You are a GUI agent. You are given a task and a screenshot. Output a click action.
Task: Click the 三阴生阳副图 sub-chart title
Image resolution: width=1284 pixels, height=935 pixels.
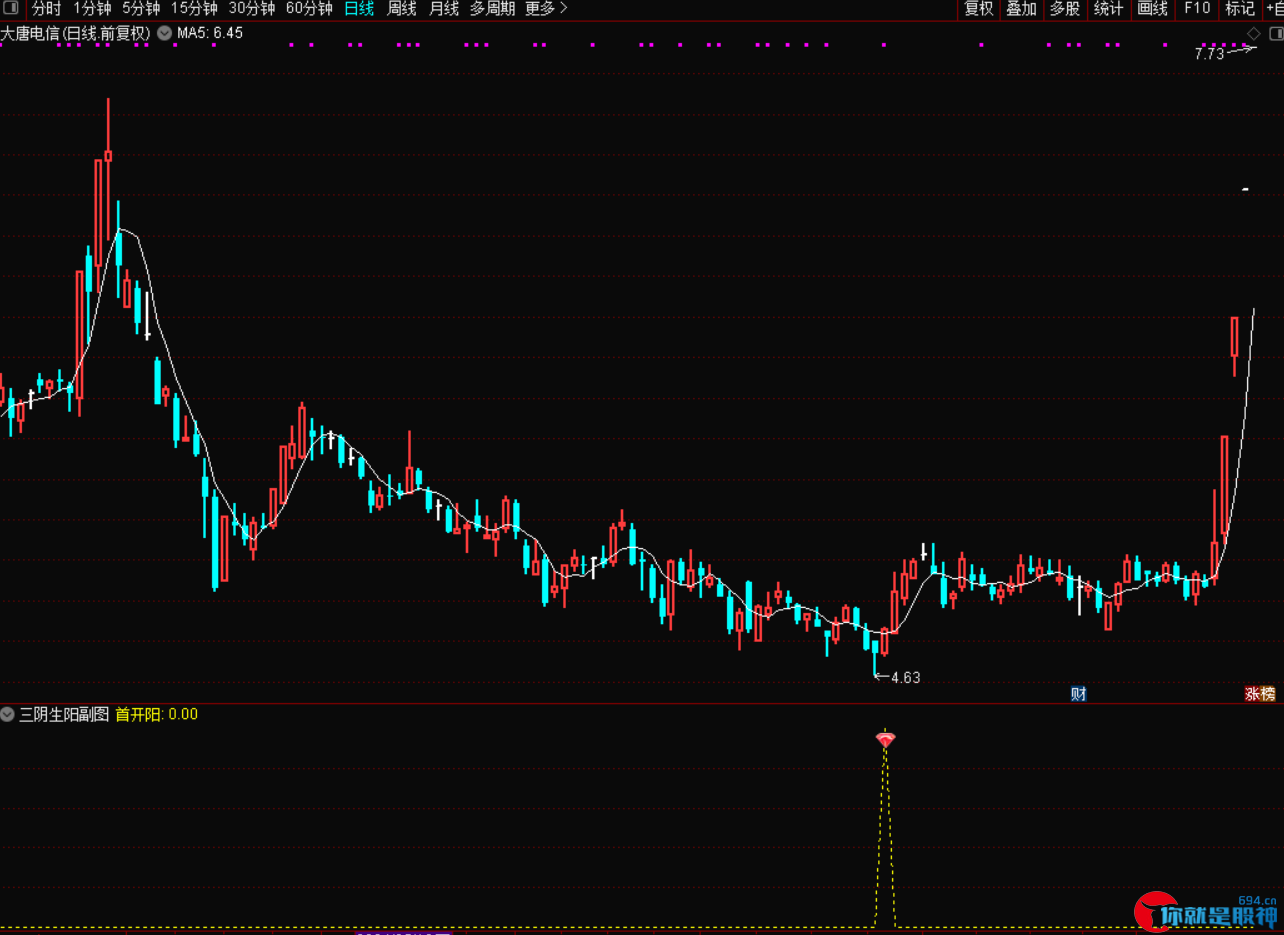(64, 714)
